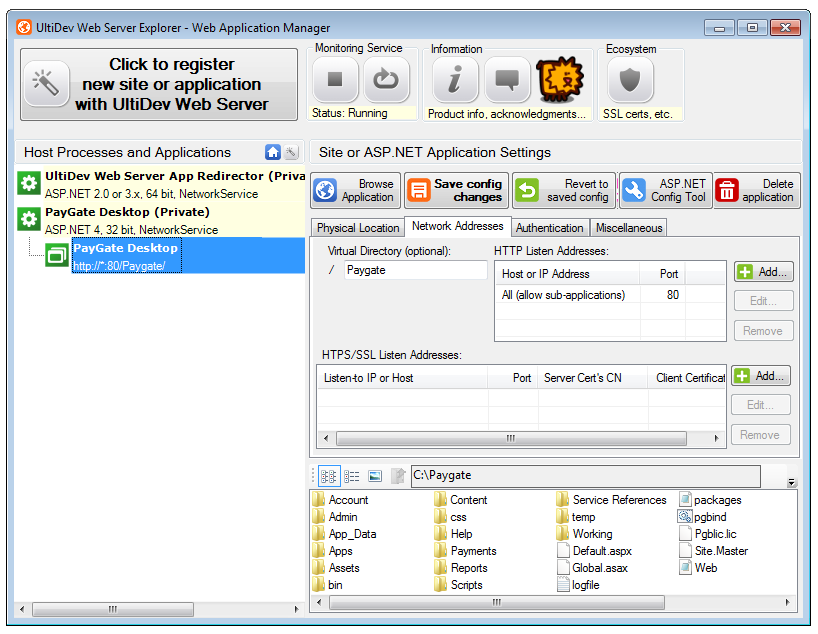The width and height of the screenshot is (818, 634).
Task: Switch file browser to list view
Action: coord(352,476)
